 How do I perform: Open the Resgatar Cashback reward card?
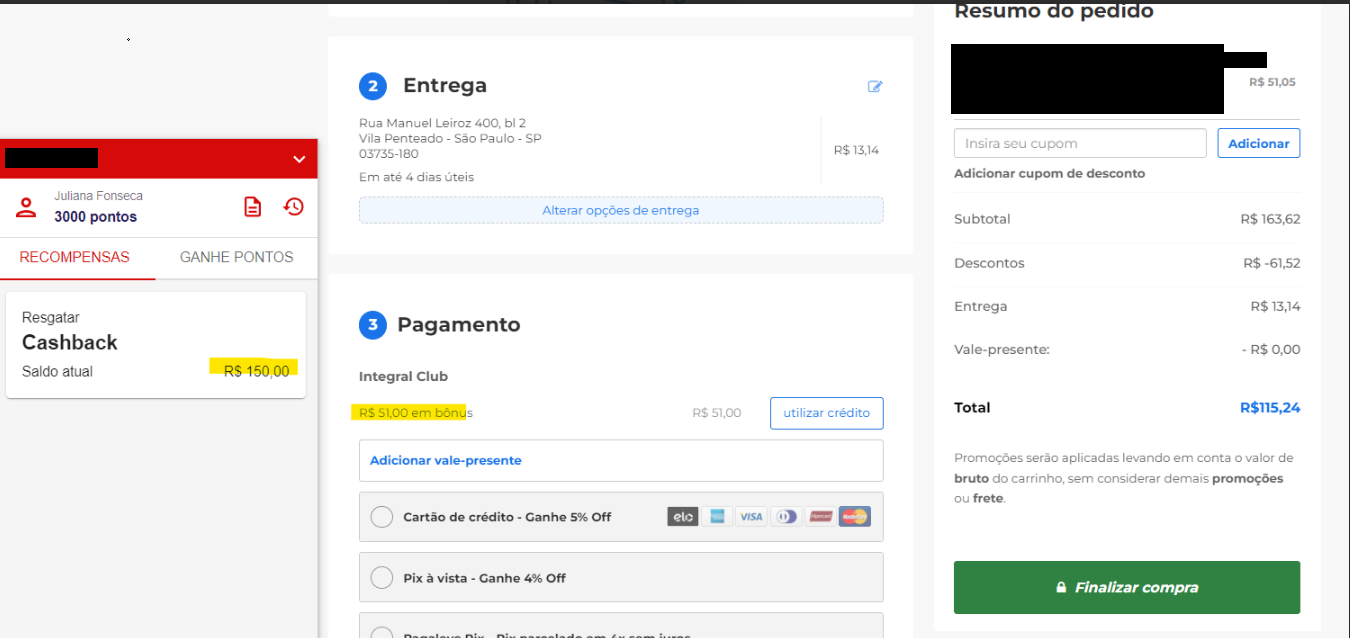[156, 345]
